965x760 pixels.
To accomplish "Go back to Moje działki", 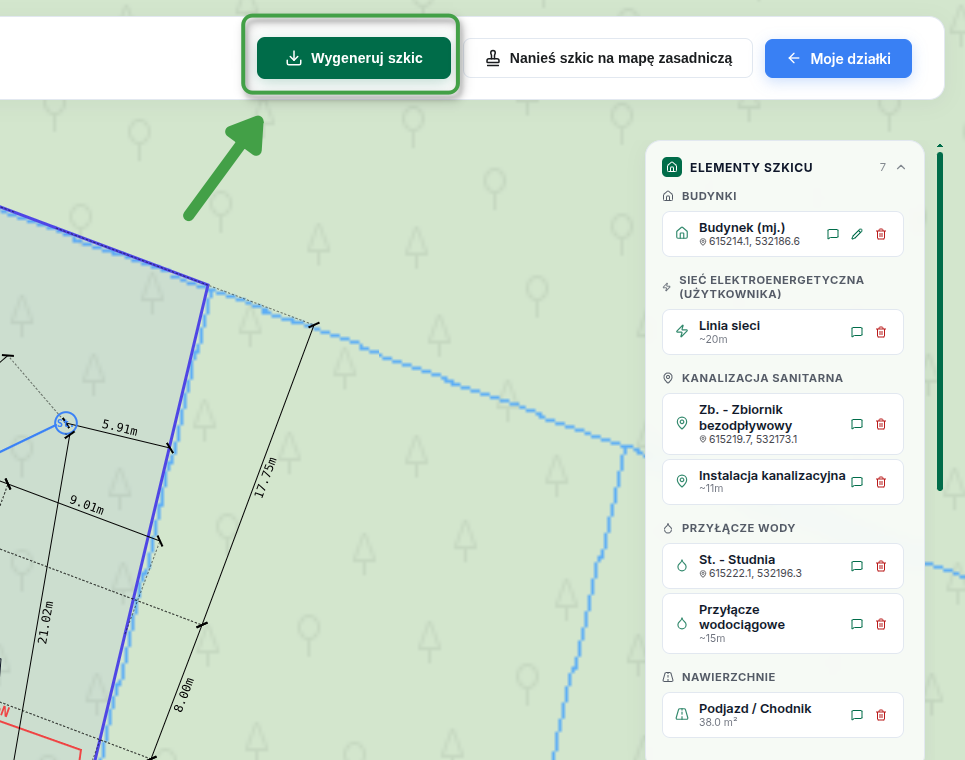I will click(838, 58).
